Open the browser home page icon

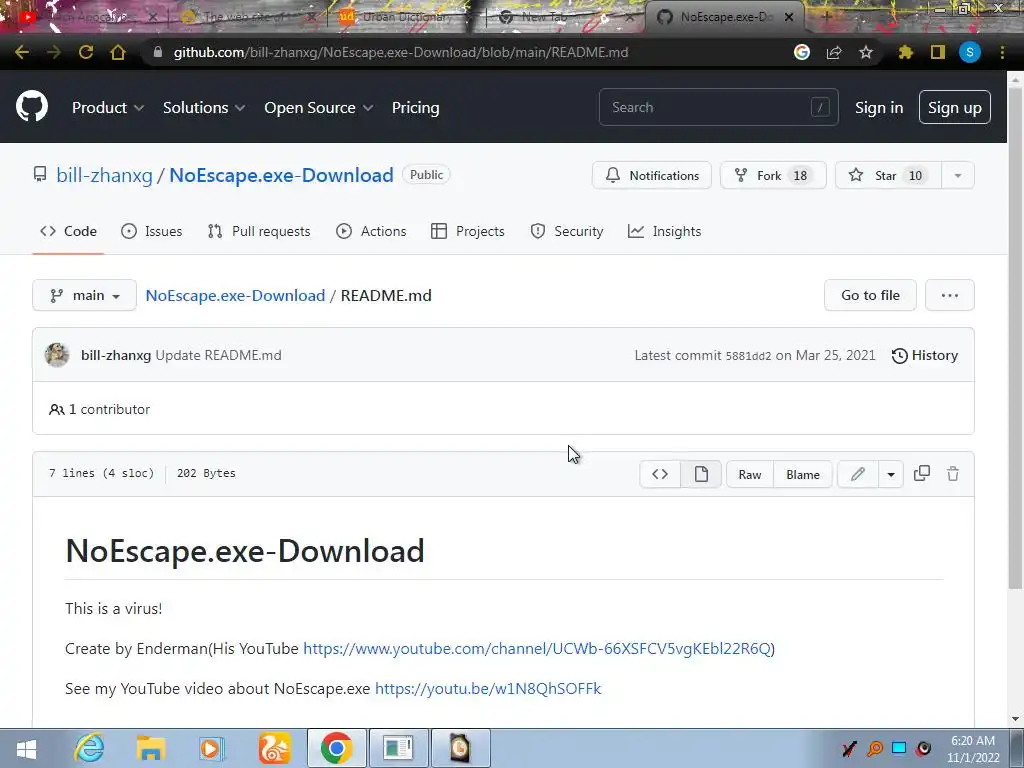[118, 52]
